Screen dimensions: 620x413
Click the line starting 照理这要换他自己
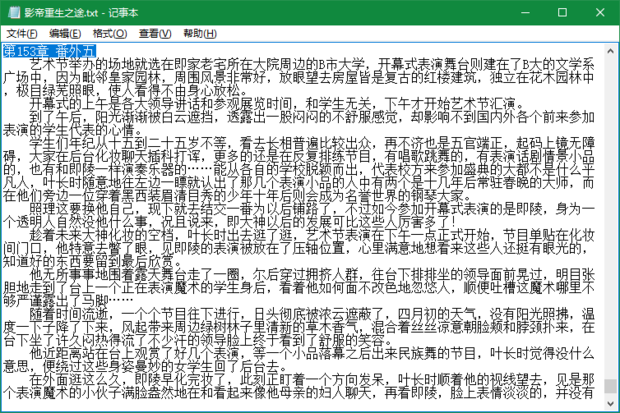coord(312,208)
